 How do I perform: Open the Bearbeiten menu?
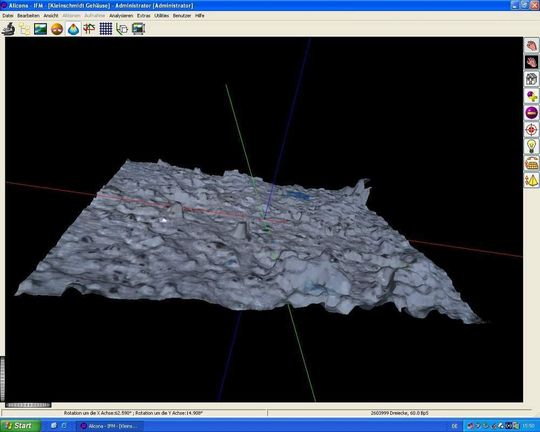tap(28, 16)
